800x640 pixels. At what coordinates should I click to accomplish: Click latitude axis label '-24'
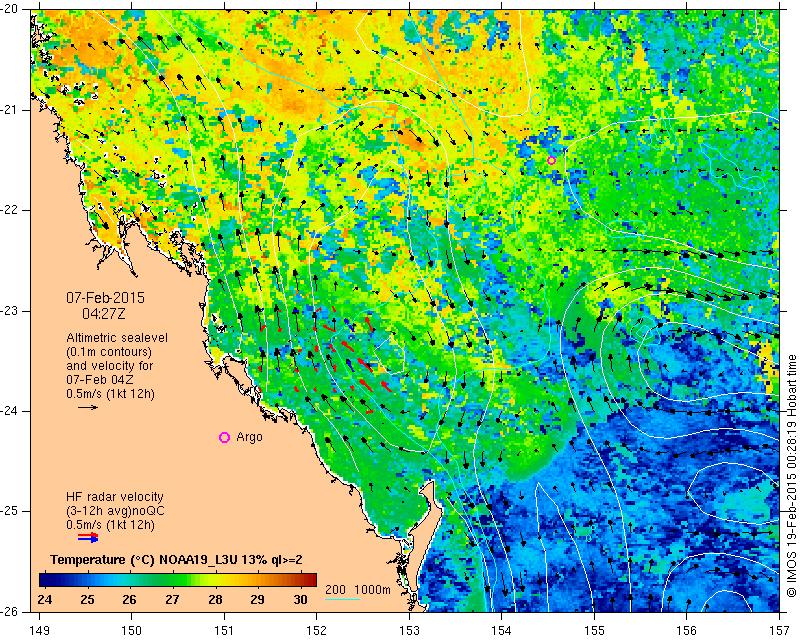[x=10, y=411]
